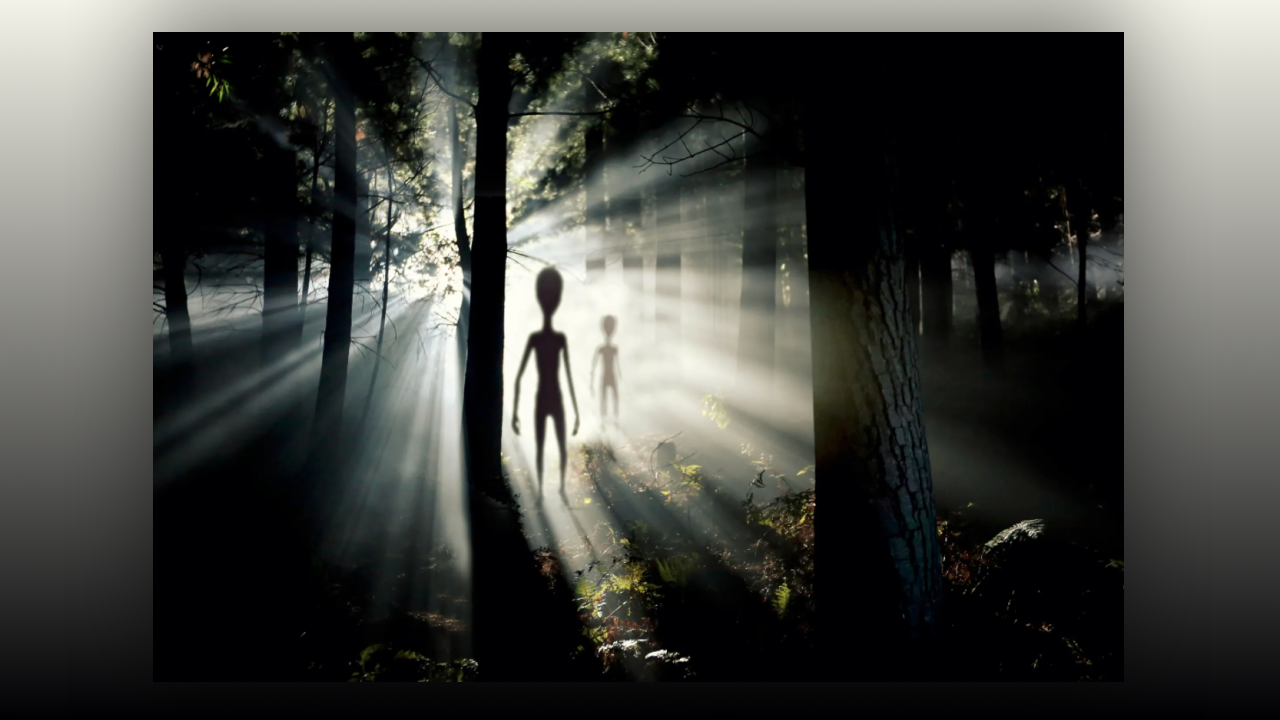Click the light-colored fern frond at lower right

click(x=1014, y=533)
